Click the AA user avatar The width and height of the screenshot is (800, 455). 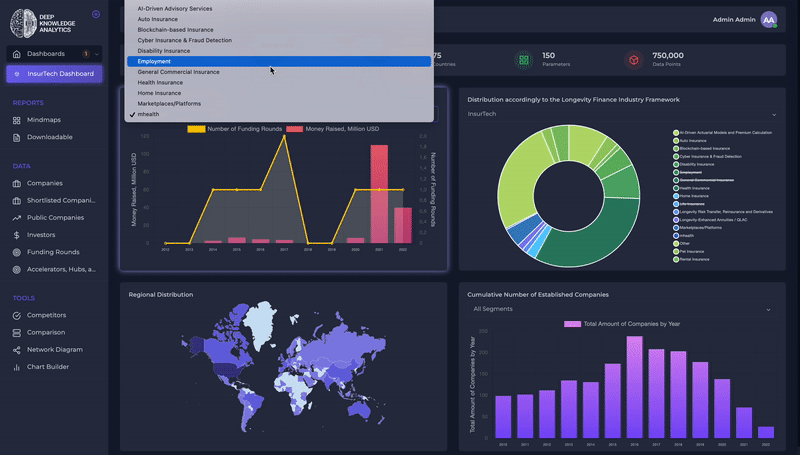click(x=768, y=20)
